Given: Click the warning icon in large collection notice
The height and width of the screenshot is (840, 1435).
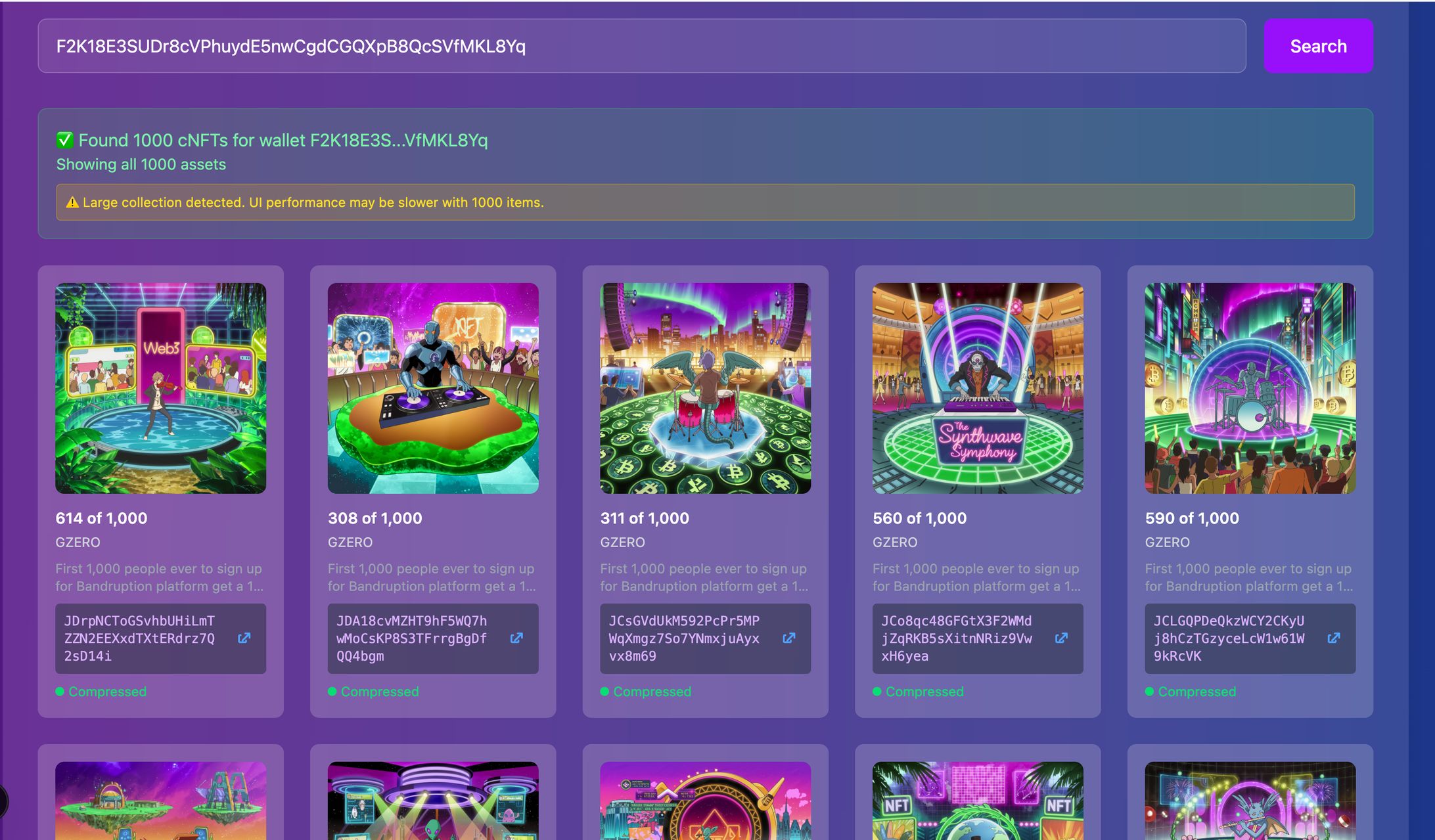Looking at the screenshot, I should 72,203.
